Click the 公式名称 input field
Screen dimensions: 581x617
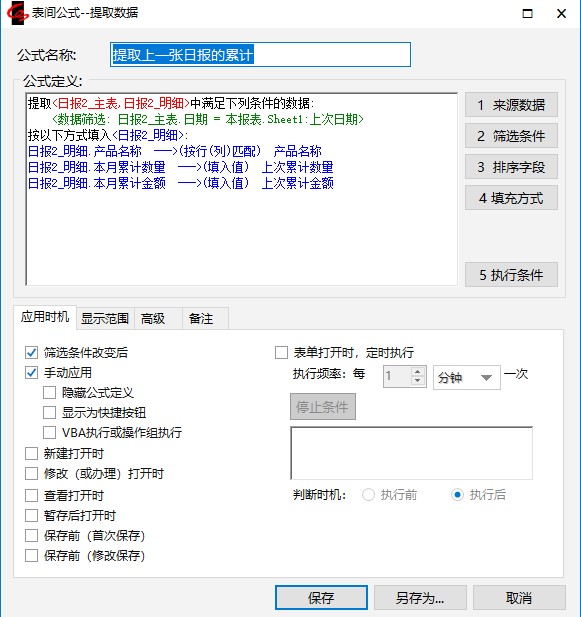260,54
